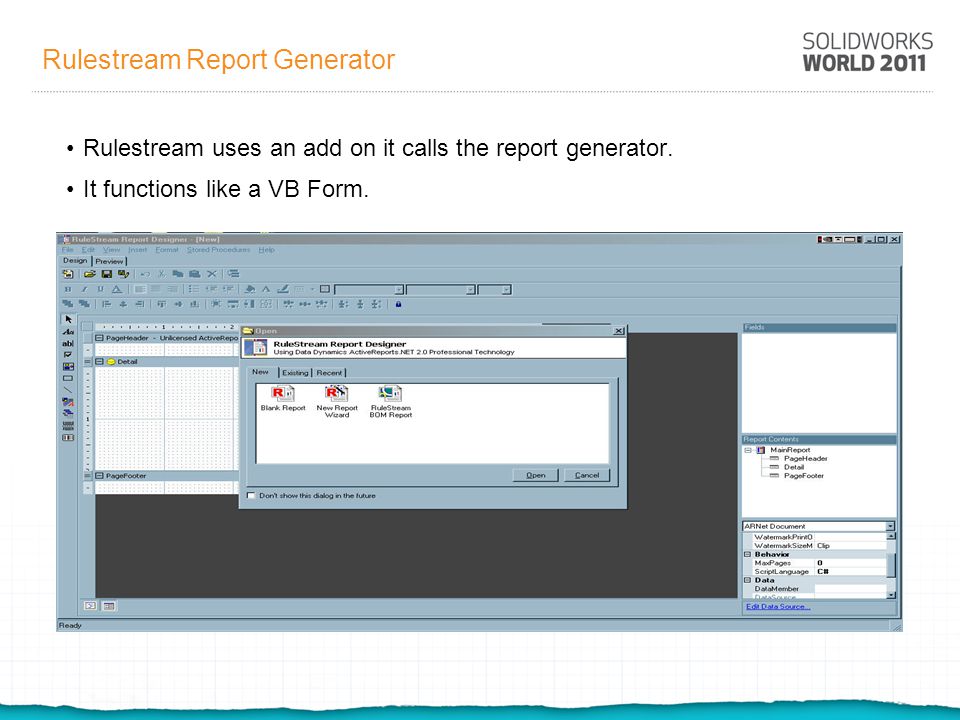Viewport: 960px width, 720px height.
Task: Toggle Bold formatting in toolbar
Action: coord(68,289)
